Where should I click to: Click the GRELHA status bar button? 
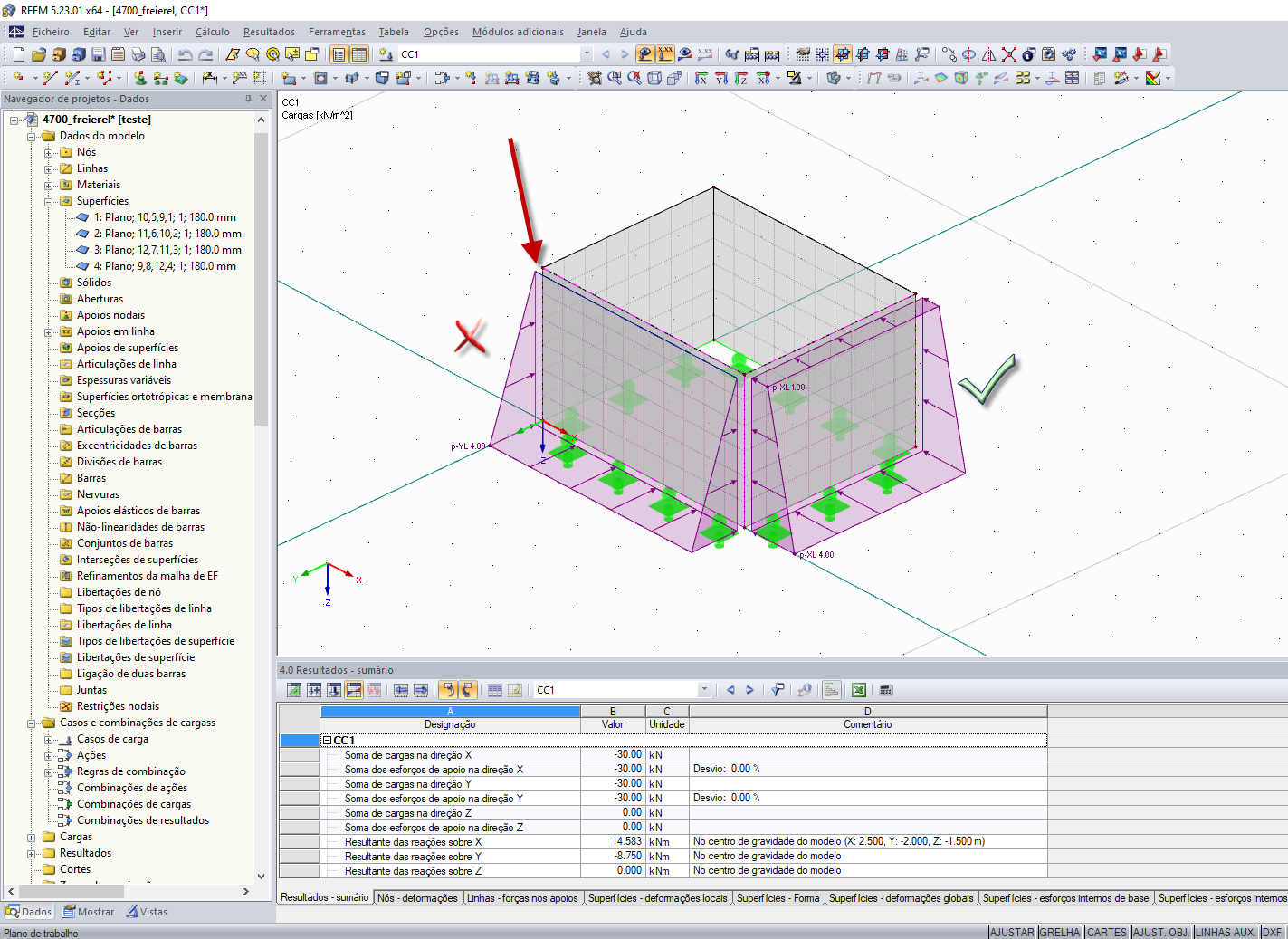pyautogui.click(x=1060, y=932)
